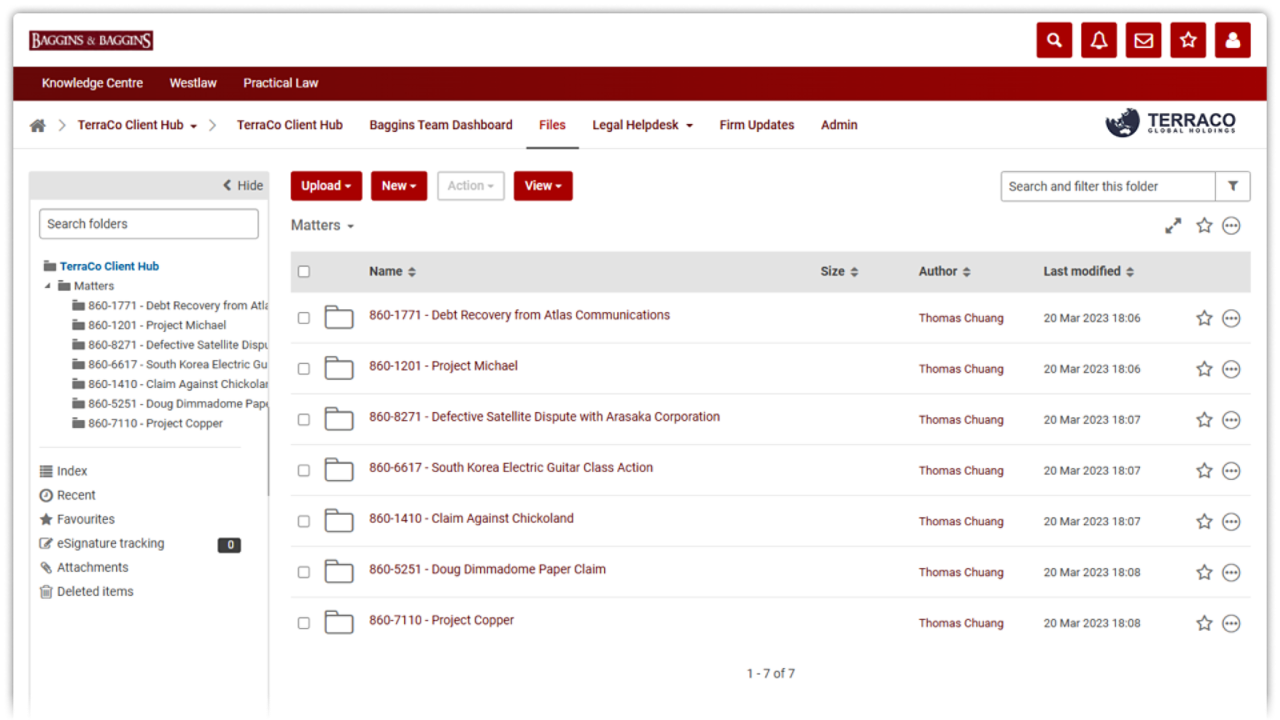
Task: Open more options for Project Copper row
Action: (x=1231, y=623)
